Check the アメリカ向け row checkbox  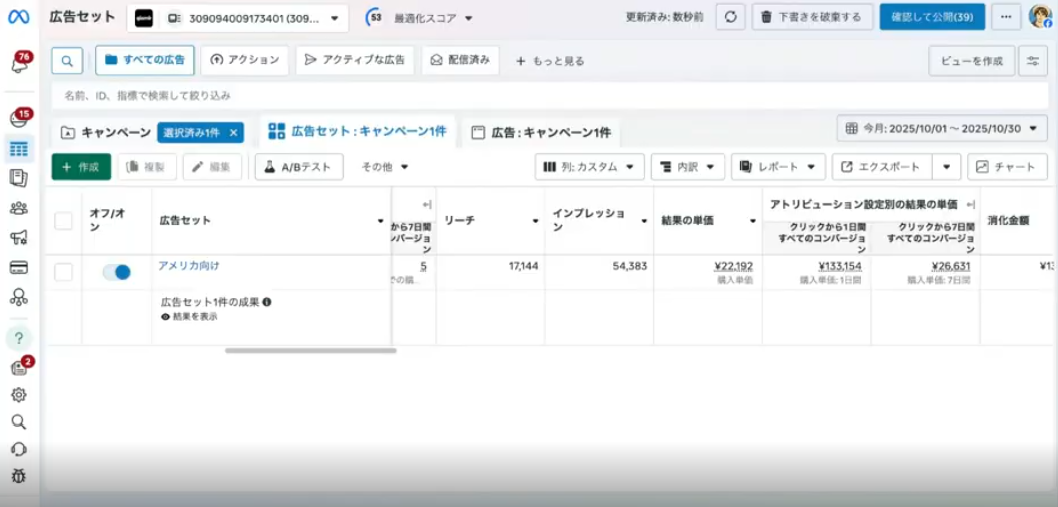63,272
